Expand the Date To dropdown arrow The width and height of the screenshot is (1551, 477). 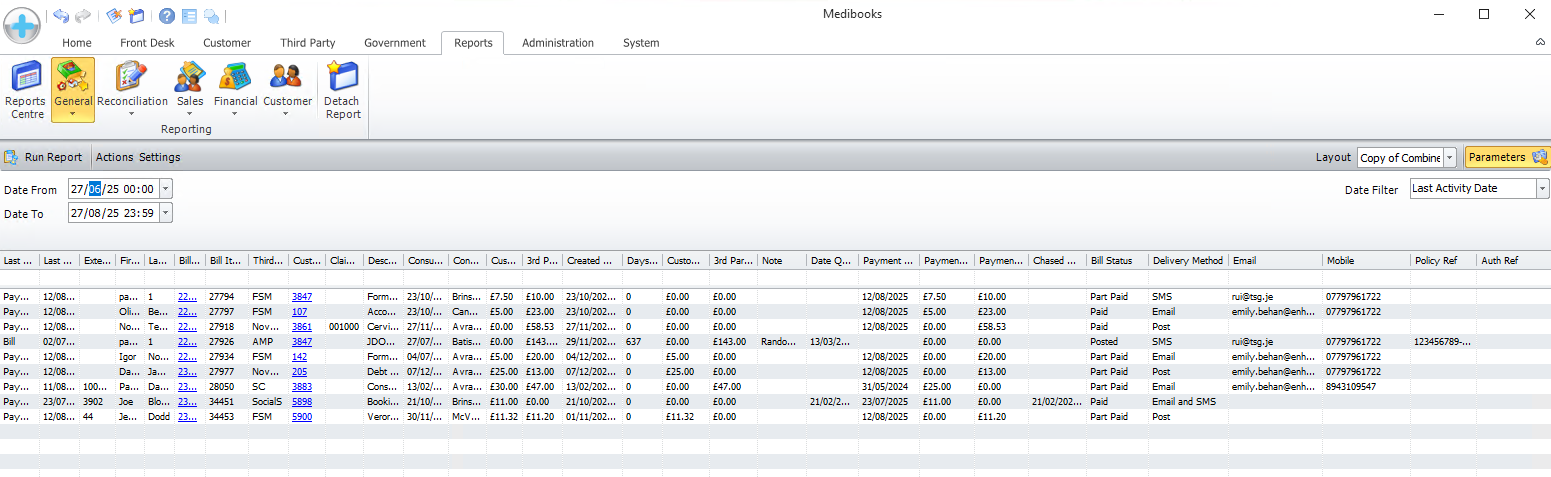point(166,213)
